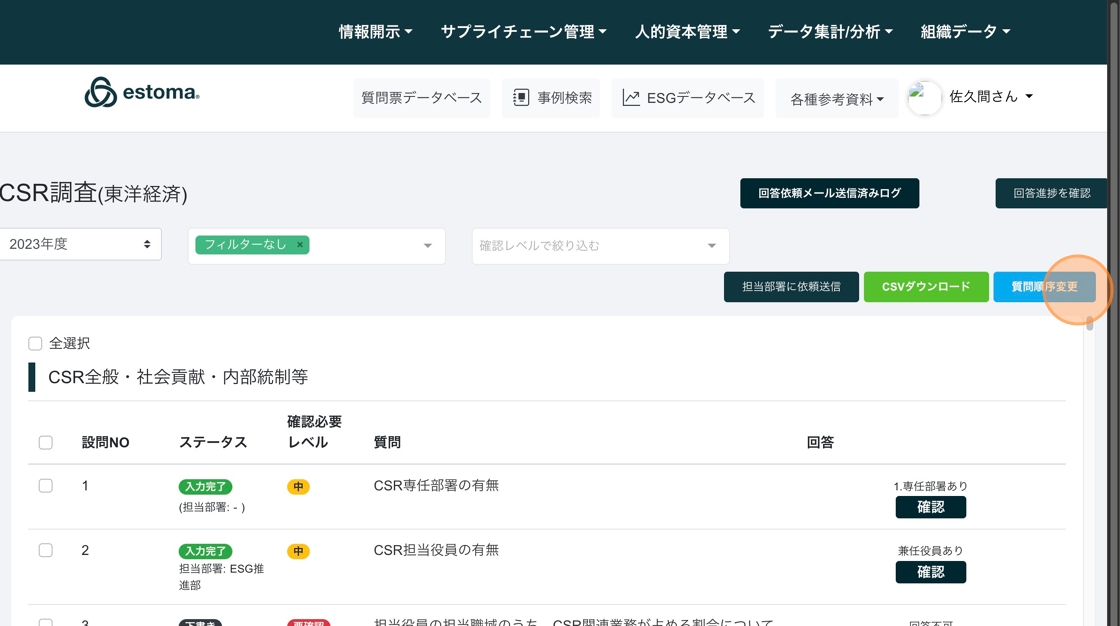Screen dimensions: 1120x626
Task: Check the box for question 1
Action: click(x=46, y=486)
